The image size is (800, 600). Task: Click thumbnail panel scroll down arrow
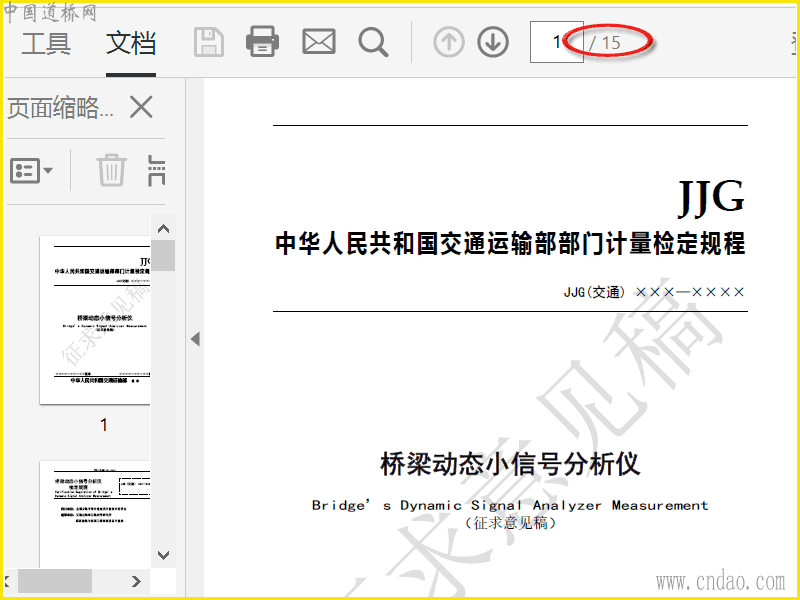(163, 555)
